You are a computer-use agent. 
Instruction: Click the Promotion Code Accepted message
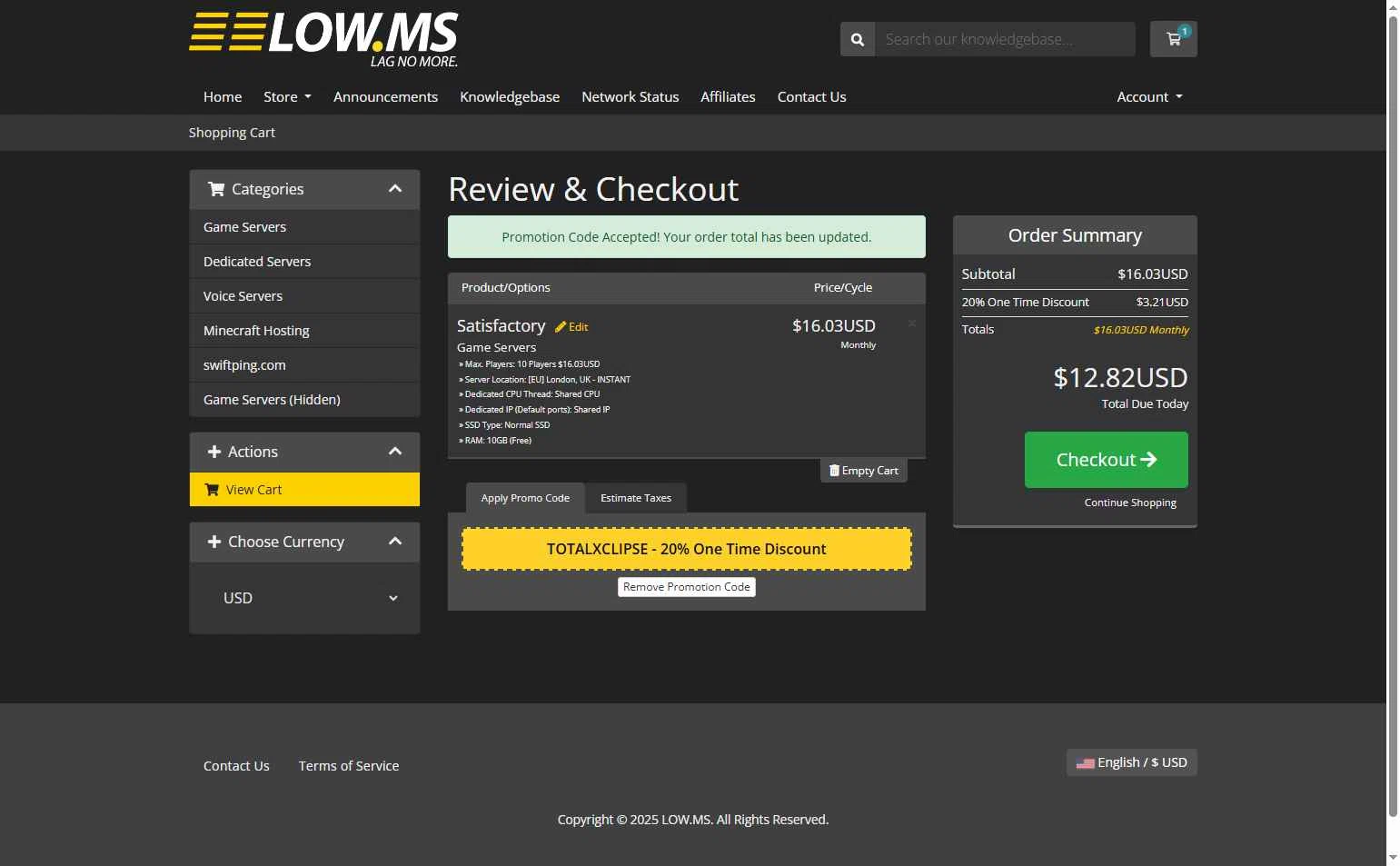click(x=687, y=237)
